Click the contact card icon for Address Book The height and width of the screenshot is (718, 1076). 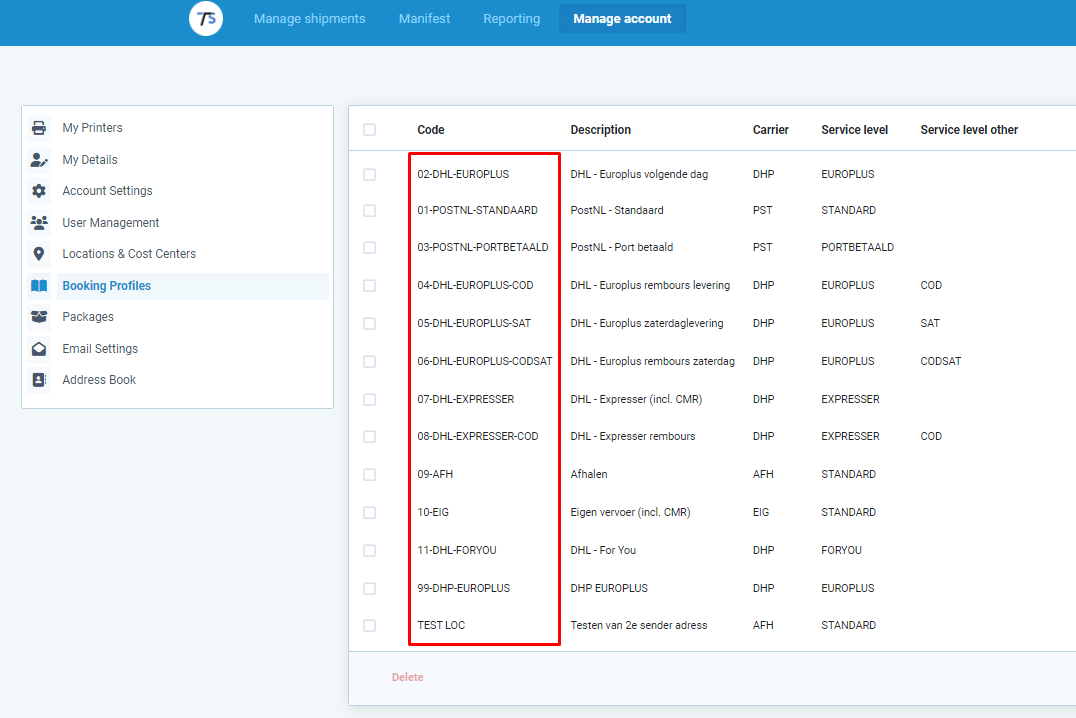tap(40, 379)
